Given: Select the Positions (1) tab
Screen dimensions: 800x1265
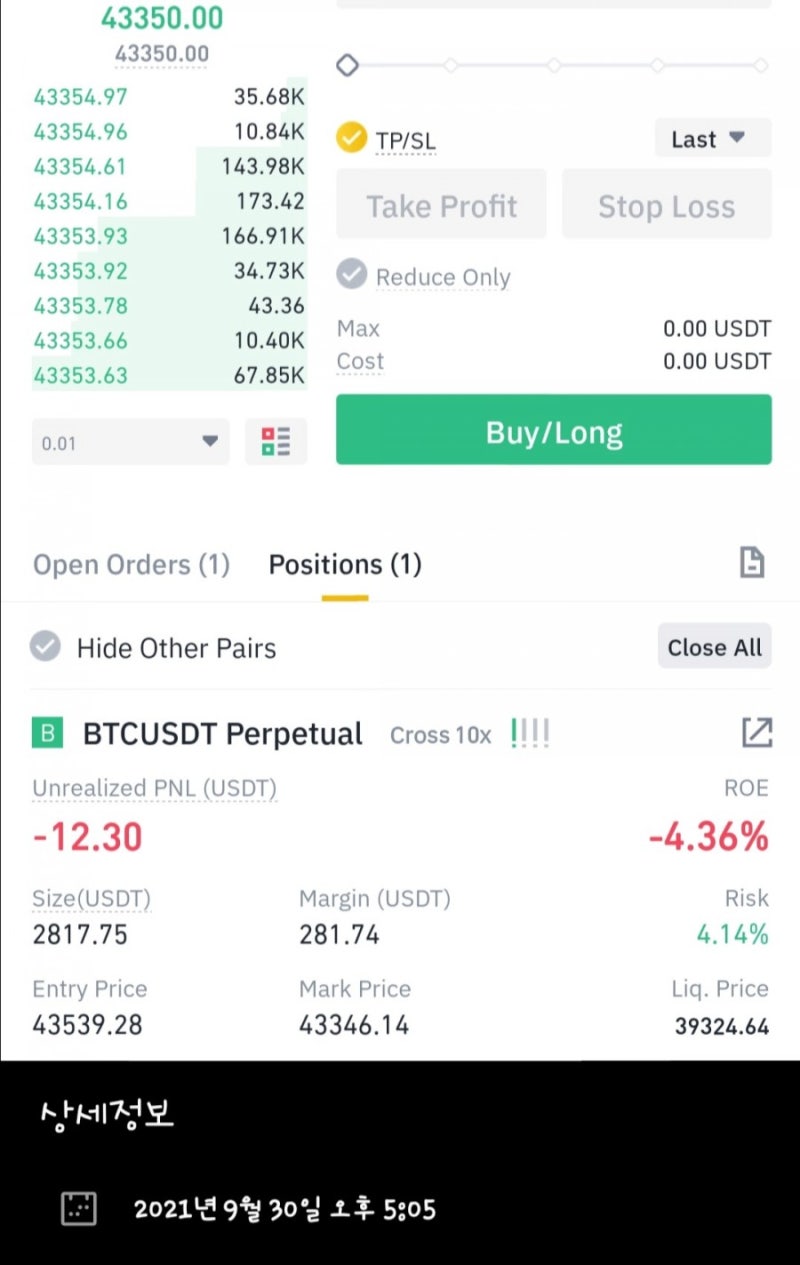Looking at the screenshot, I should coord(345,565).
